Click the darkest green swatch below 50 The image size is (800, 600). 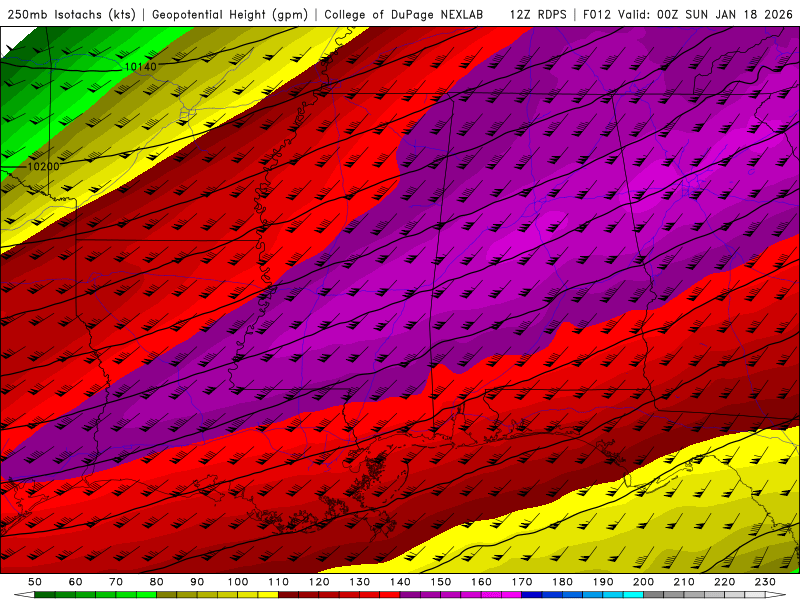[45, 595]
